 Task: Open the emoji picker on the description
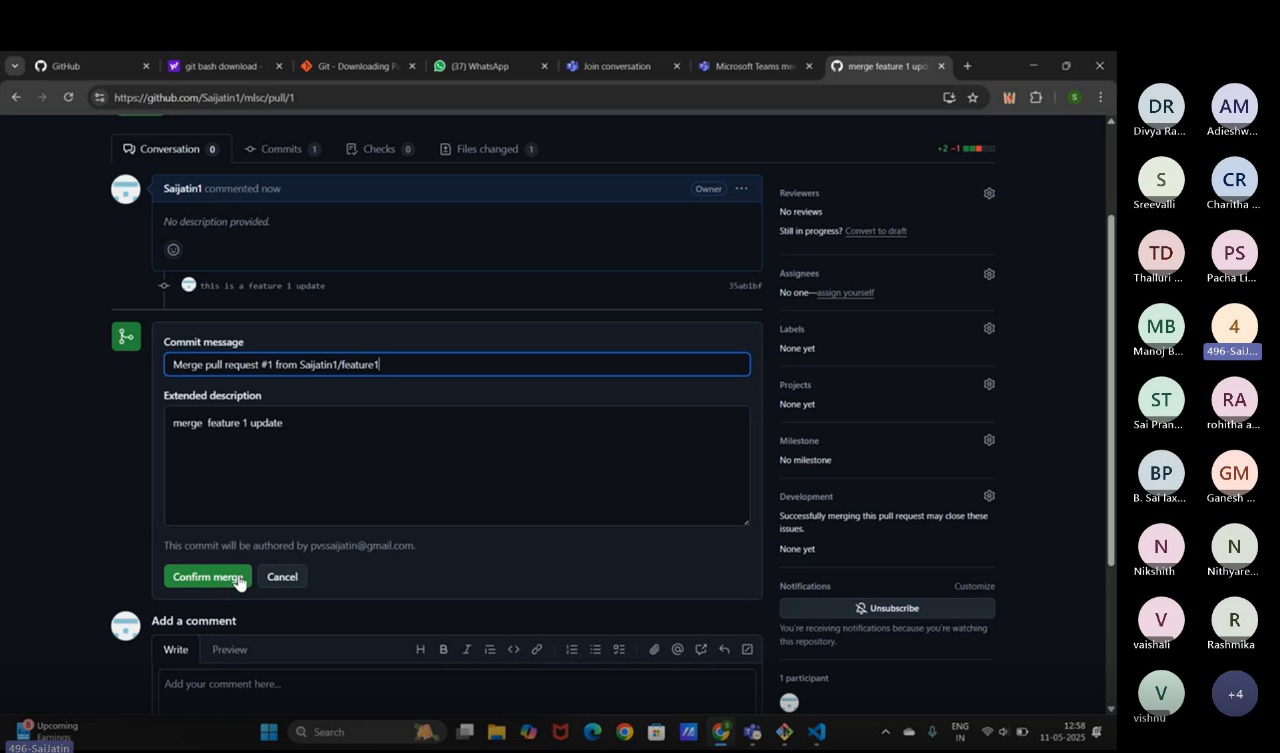pos(173,249)
